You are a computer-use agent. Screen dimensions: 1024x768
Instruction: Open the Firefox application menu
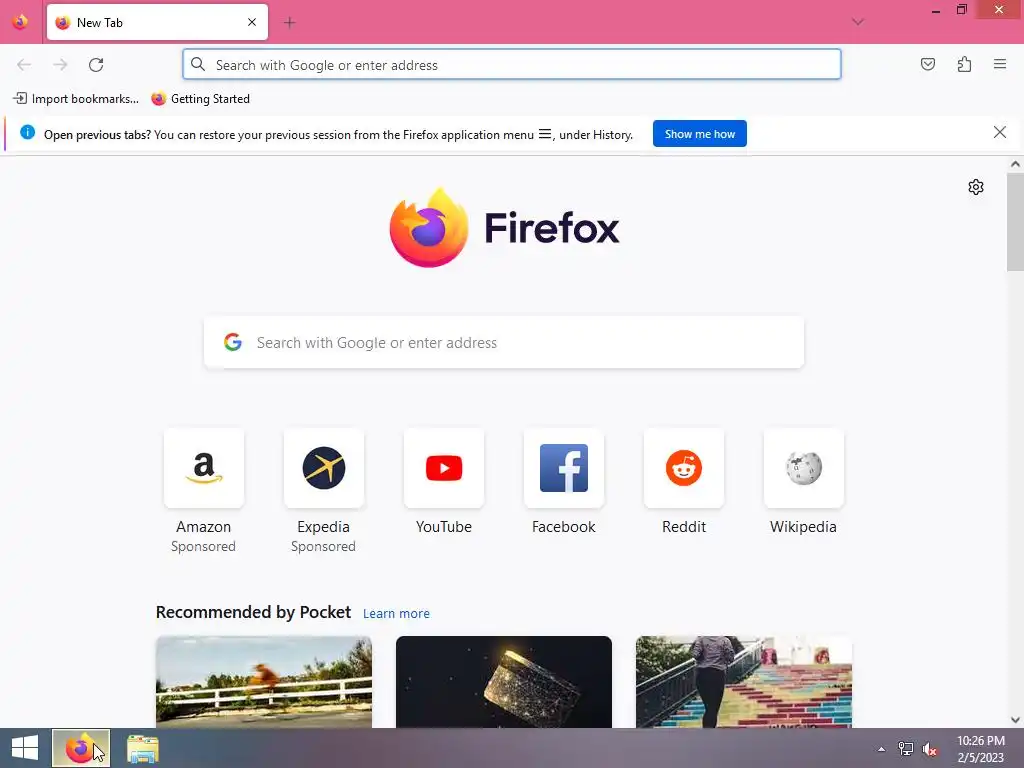coord(1000,64)
